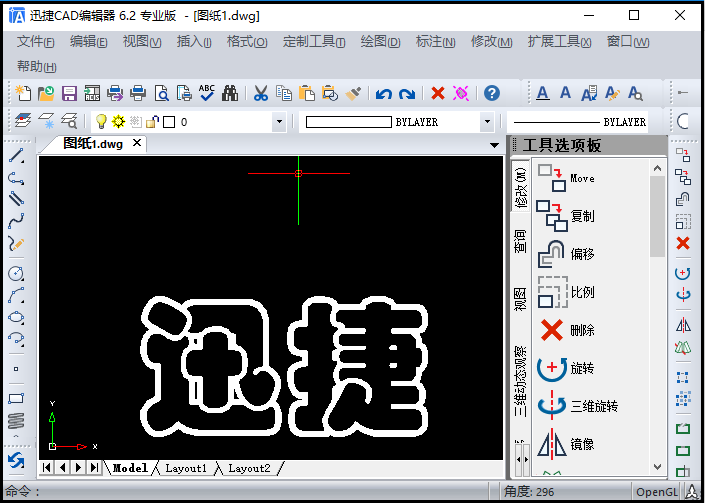Open the drawing tabs list arrow
Image resolution: width=705 pixels, height=503 pixels.
tap(494, 145)
